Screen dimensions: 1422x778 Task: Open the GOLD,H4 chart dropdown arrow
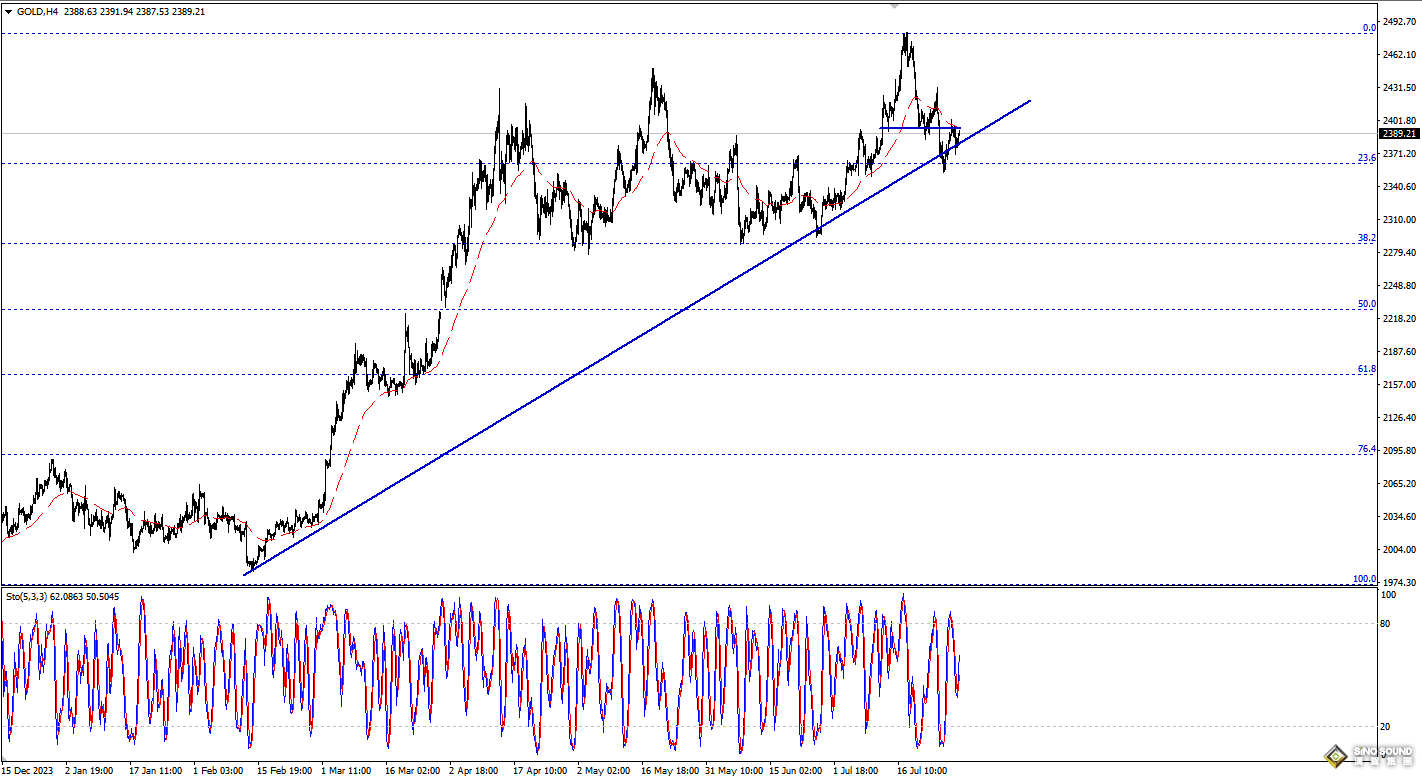click(9, 10)
